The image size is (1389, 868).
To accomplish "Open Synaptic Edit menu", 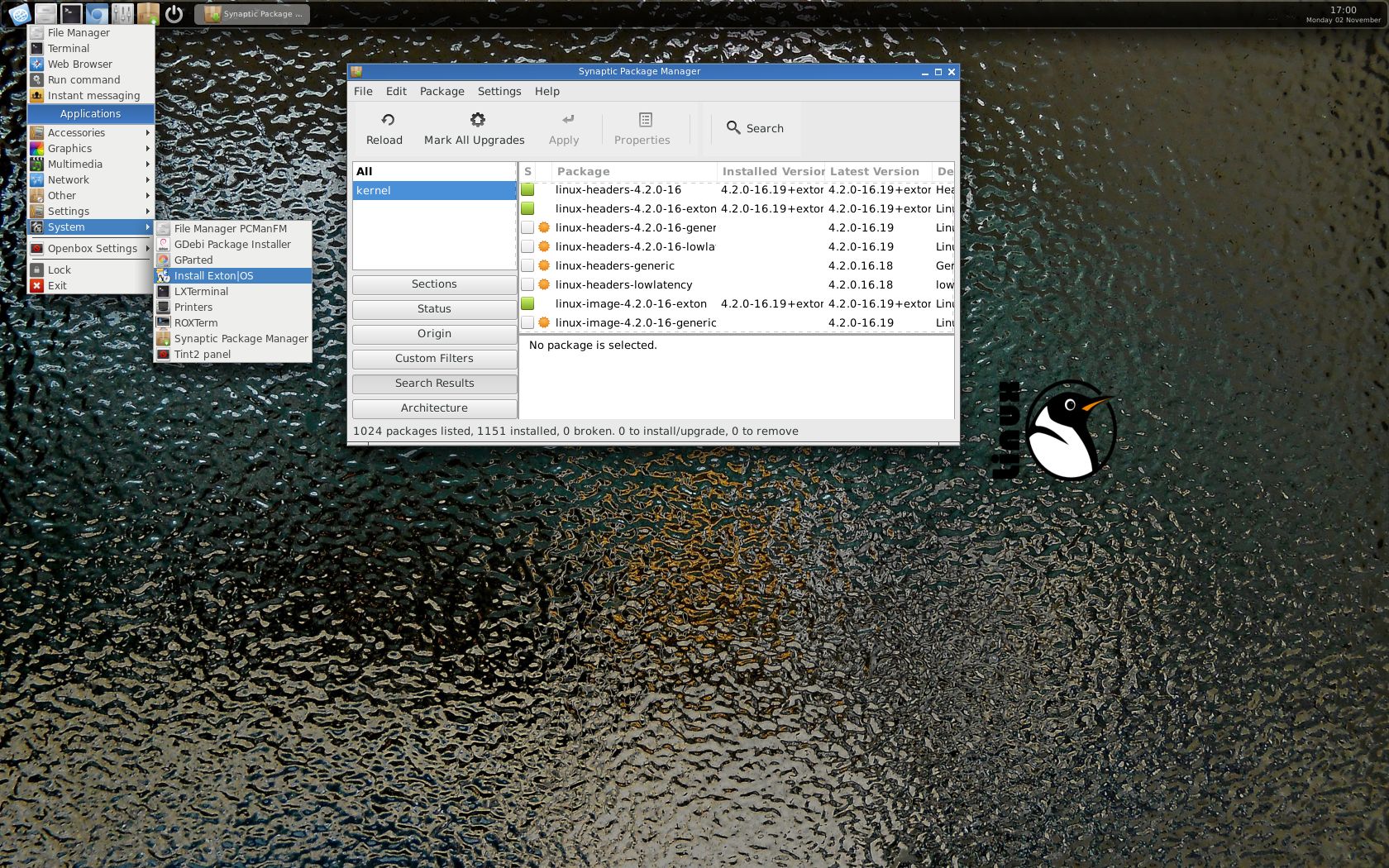I will [396, 92].
